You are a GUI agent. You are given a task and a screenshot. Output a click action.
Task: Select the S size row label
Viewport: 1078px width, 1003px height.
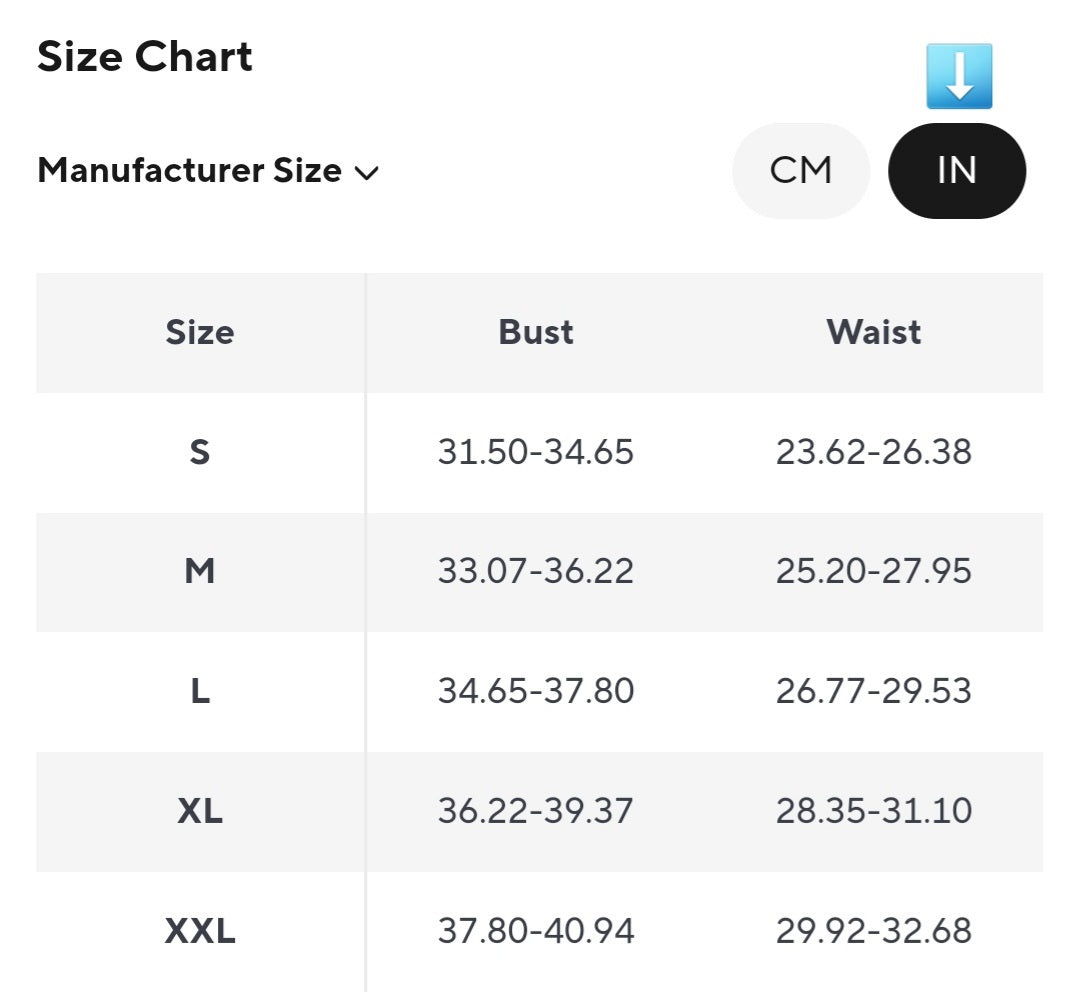pos(200,452)
